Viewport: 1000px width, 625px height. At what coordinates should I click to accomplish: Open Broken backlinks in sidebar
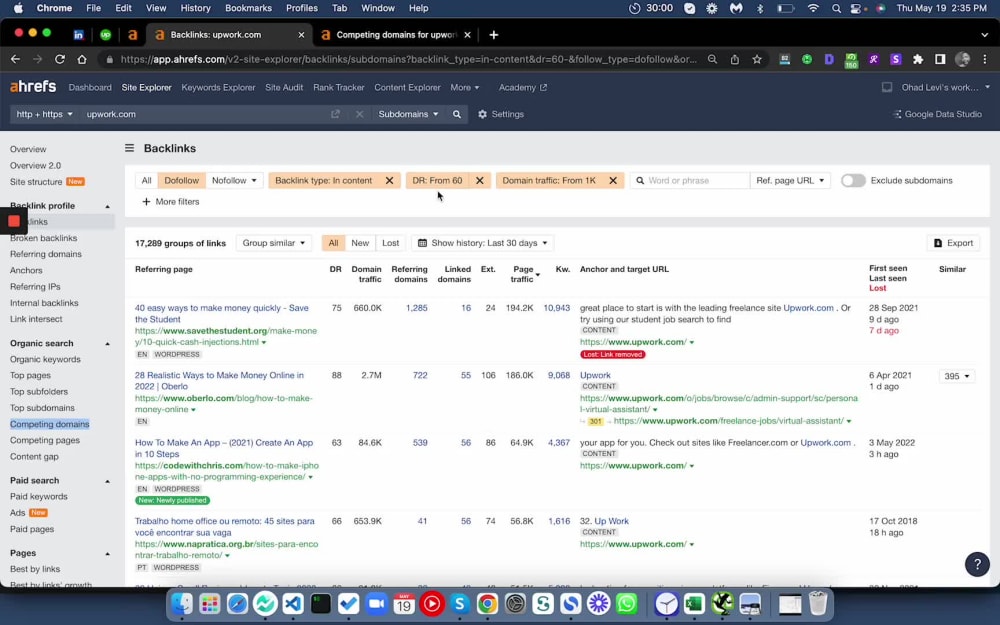tap(43, 238)
